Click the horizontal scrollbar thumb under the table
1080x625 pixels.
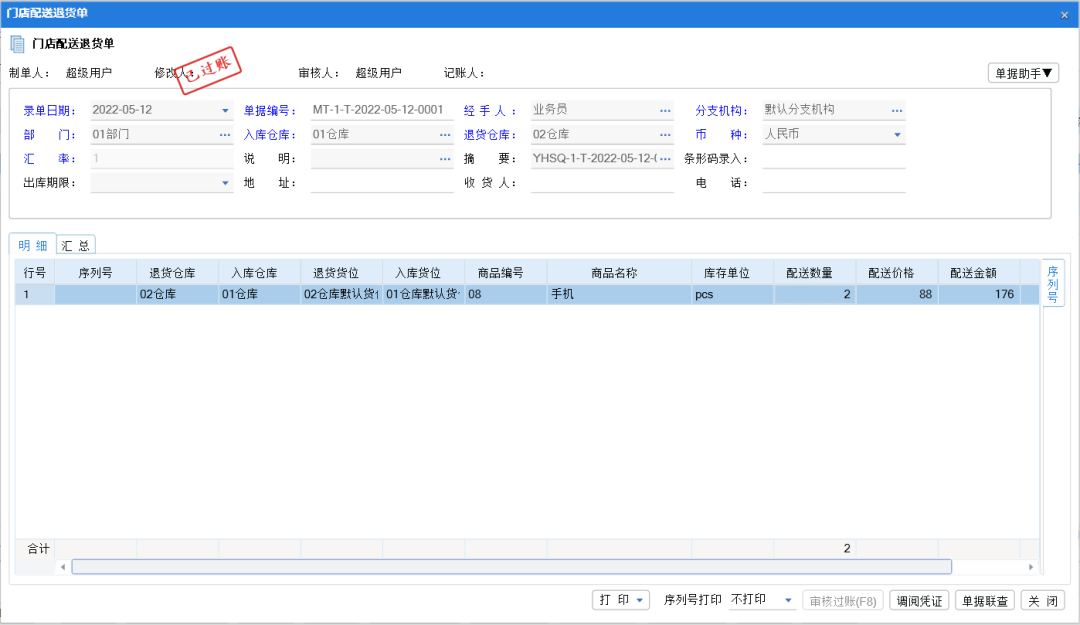[512, 566]
